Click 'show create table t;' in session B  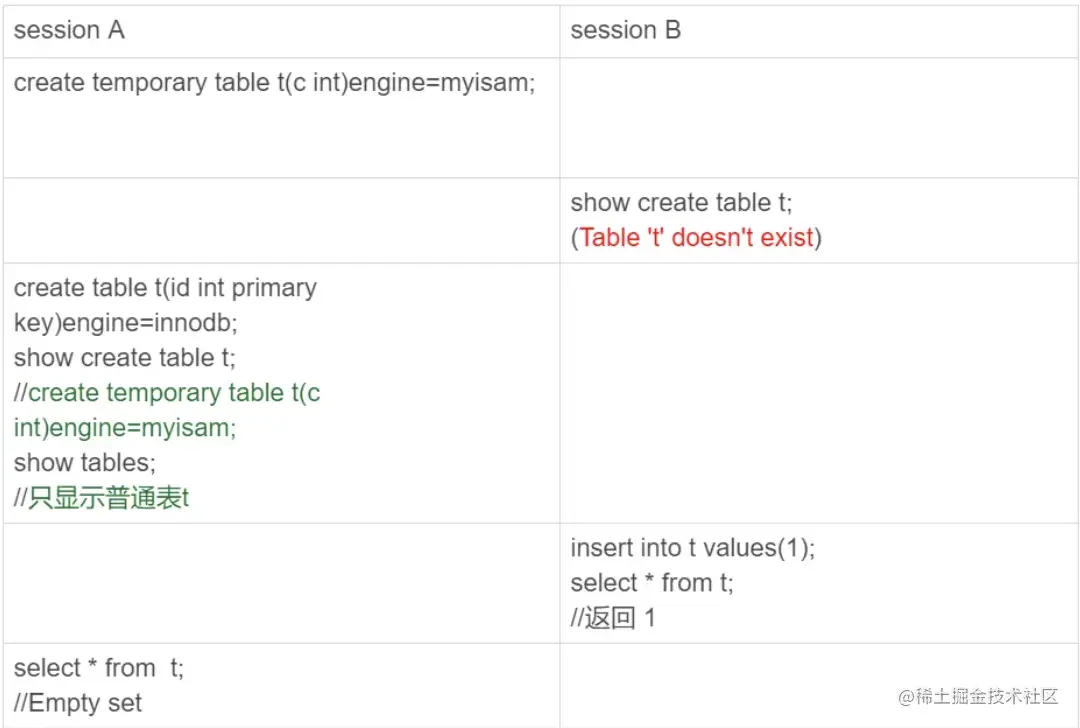681,203
